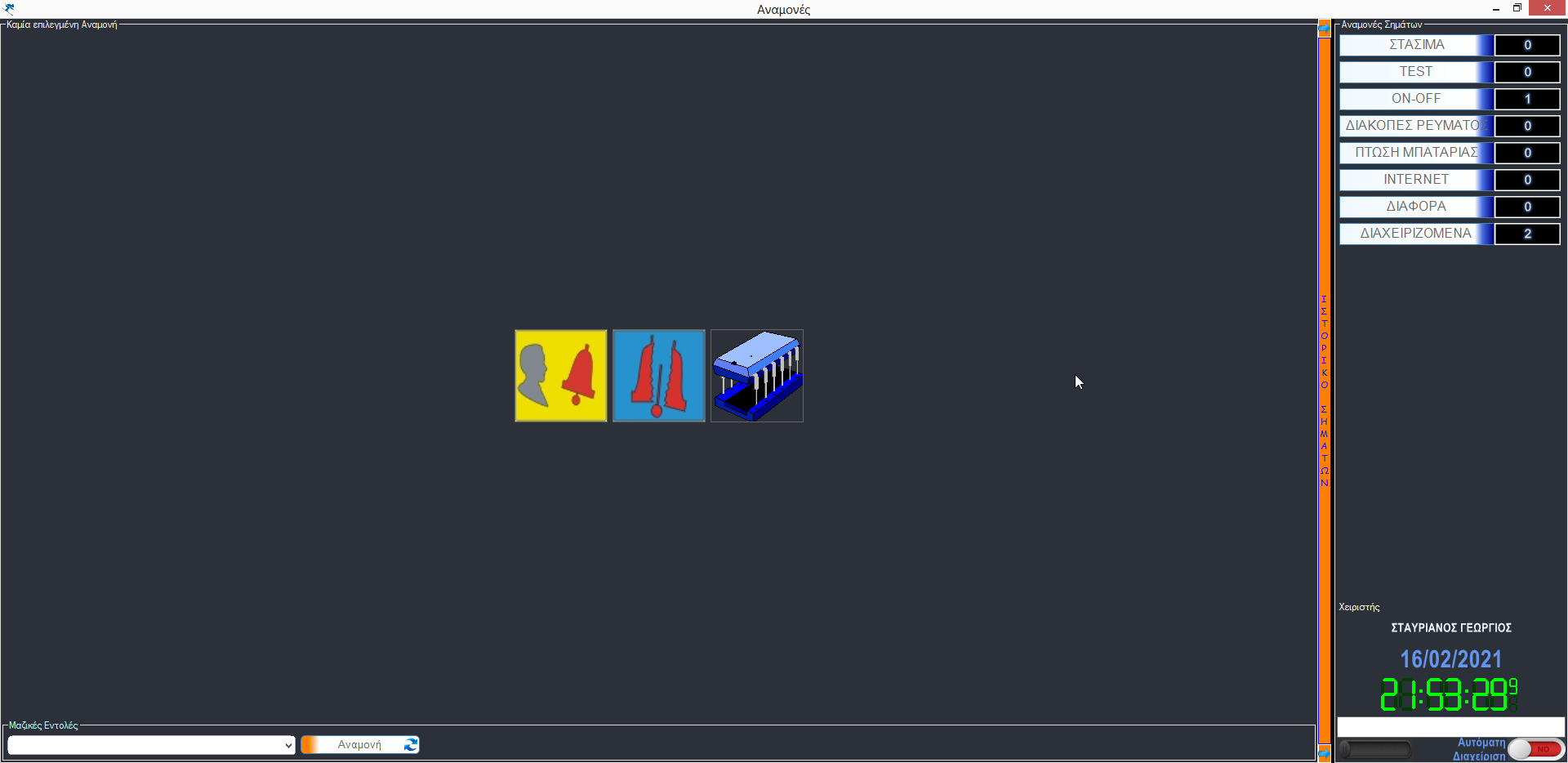
Task: Select the INTERNET signal category
Action: (1417, 180)
